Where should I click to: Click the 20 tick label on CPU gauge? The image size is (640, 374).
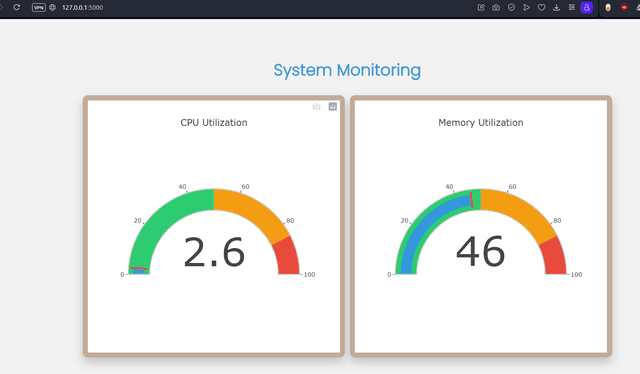(138, 220)
